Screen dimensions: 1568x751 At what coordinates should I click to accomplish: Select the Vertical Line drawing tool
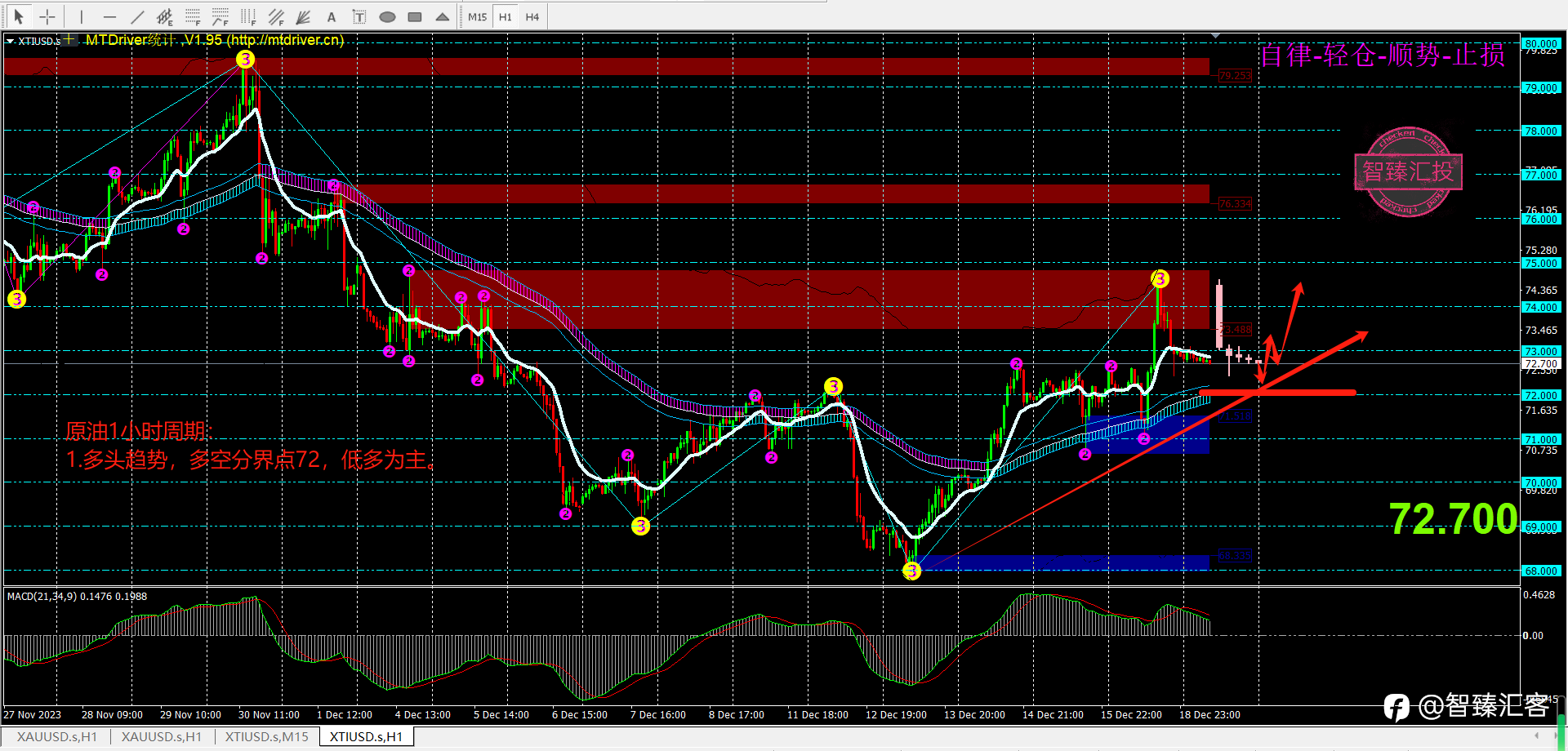[82, 16]
